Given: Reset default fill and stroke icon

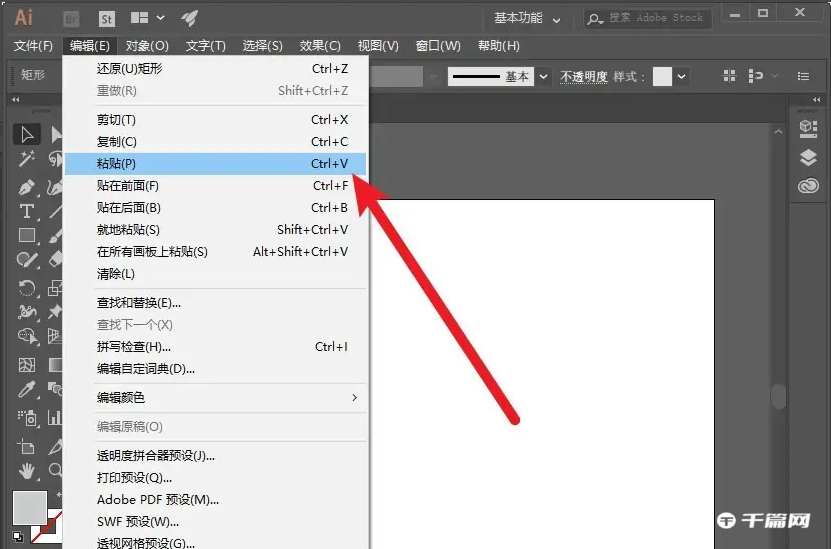Looking at the screenshot, I should [x=17, y=536].
